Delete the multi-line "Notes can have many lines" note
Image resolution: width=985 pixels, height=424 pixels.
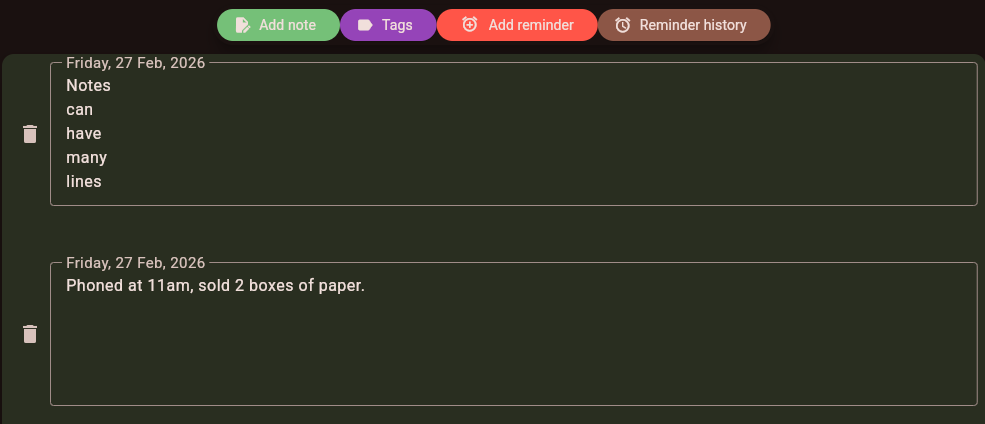coord(30,134)
